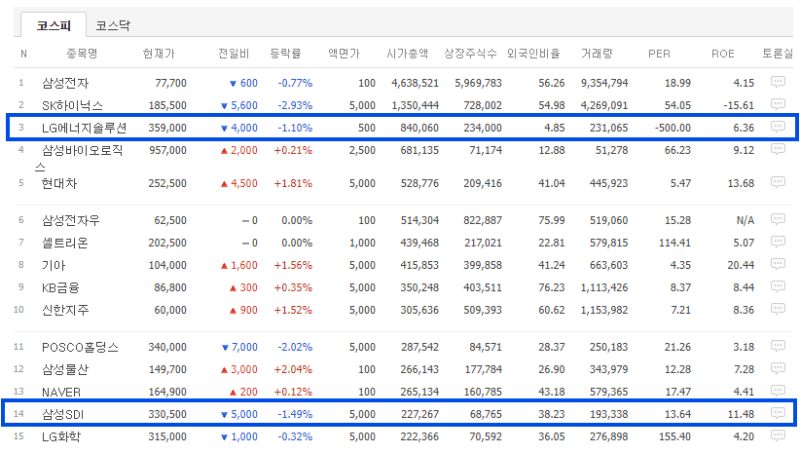
Task: Select 삼성전자 price 77,700
Action: click(170, 83)
